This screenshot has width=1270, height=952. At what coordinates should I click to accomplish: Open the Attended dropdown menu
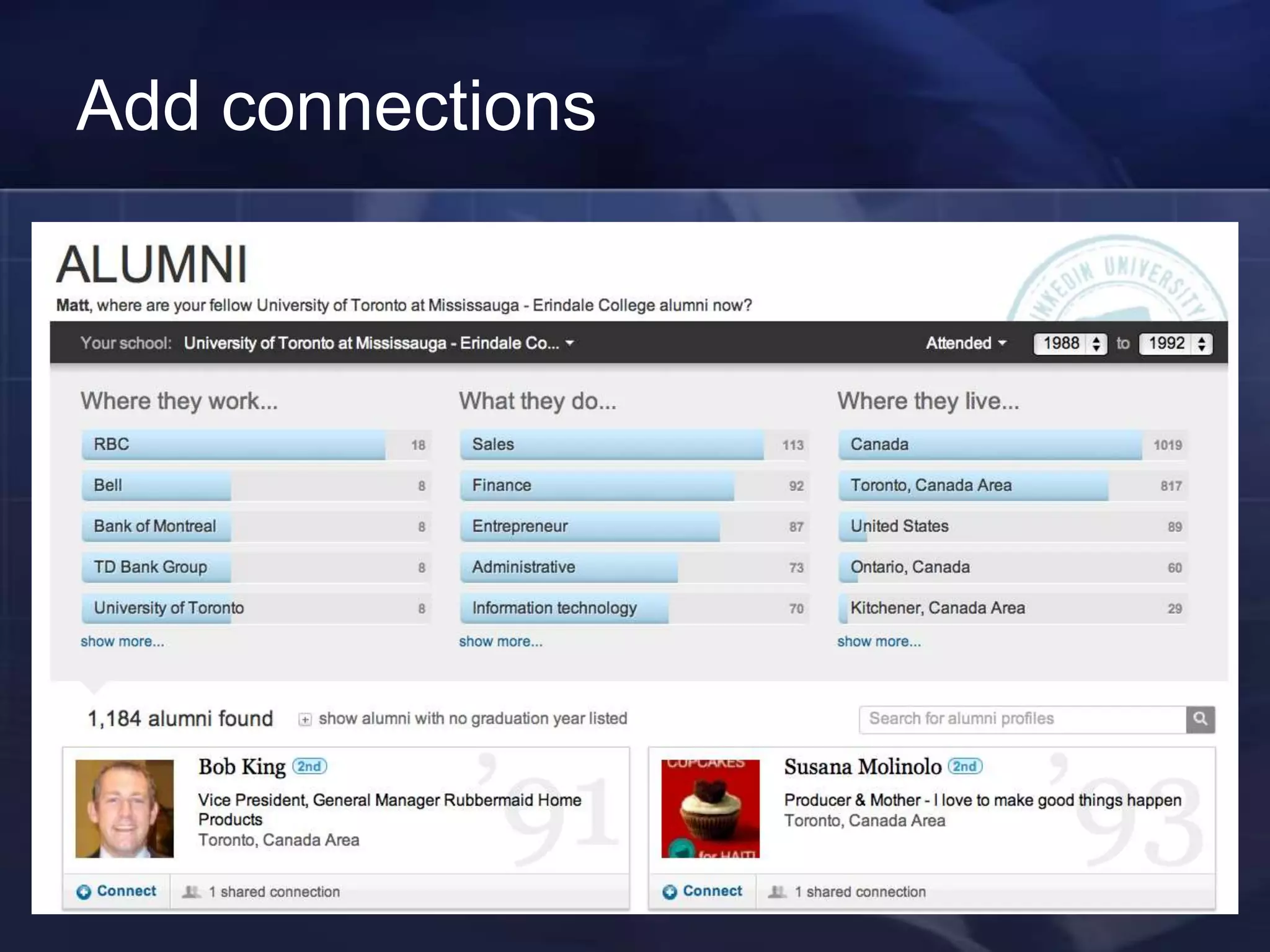pos(966,343)
